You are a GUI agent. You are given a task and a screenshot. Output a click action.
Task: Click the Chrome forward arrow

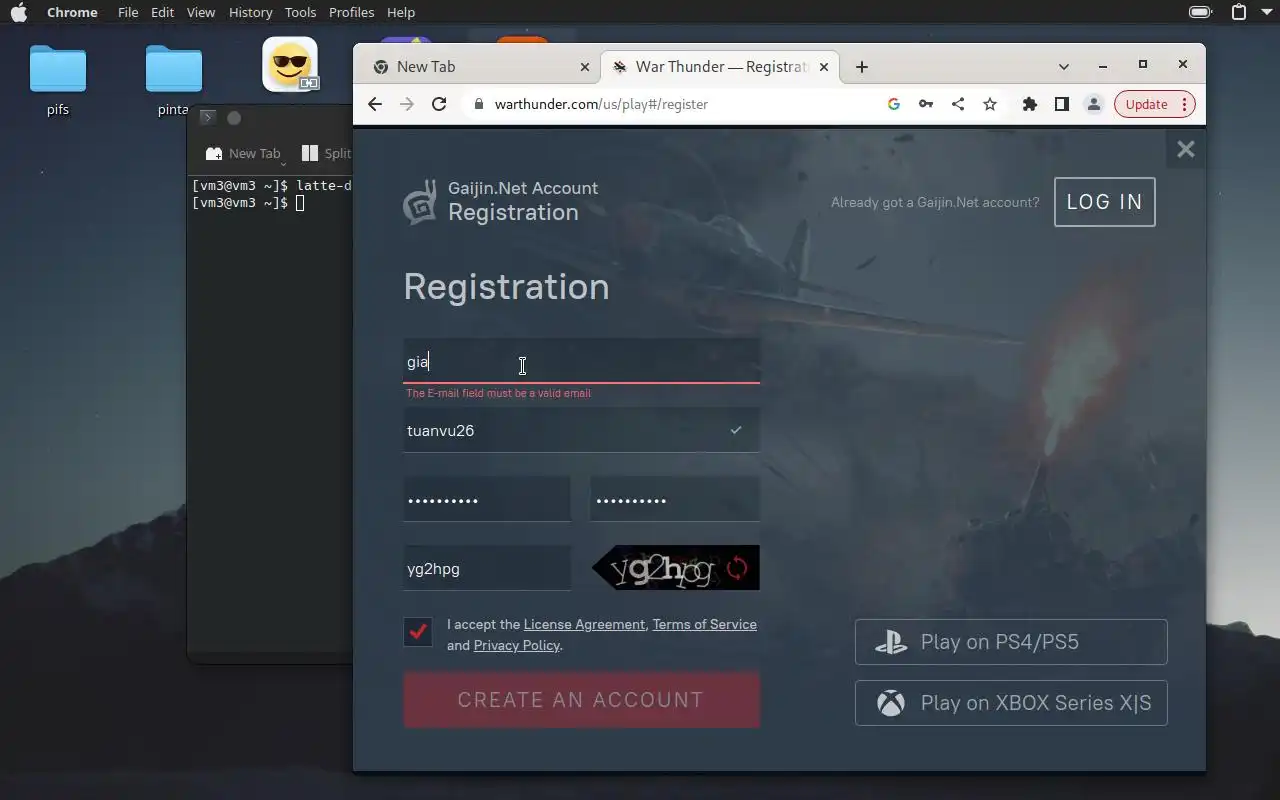point(406,104)
